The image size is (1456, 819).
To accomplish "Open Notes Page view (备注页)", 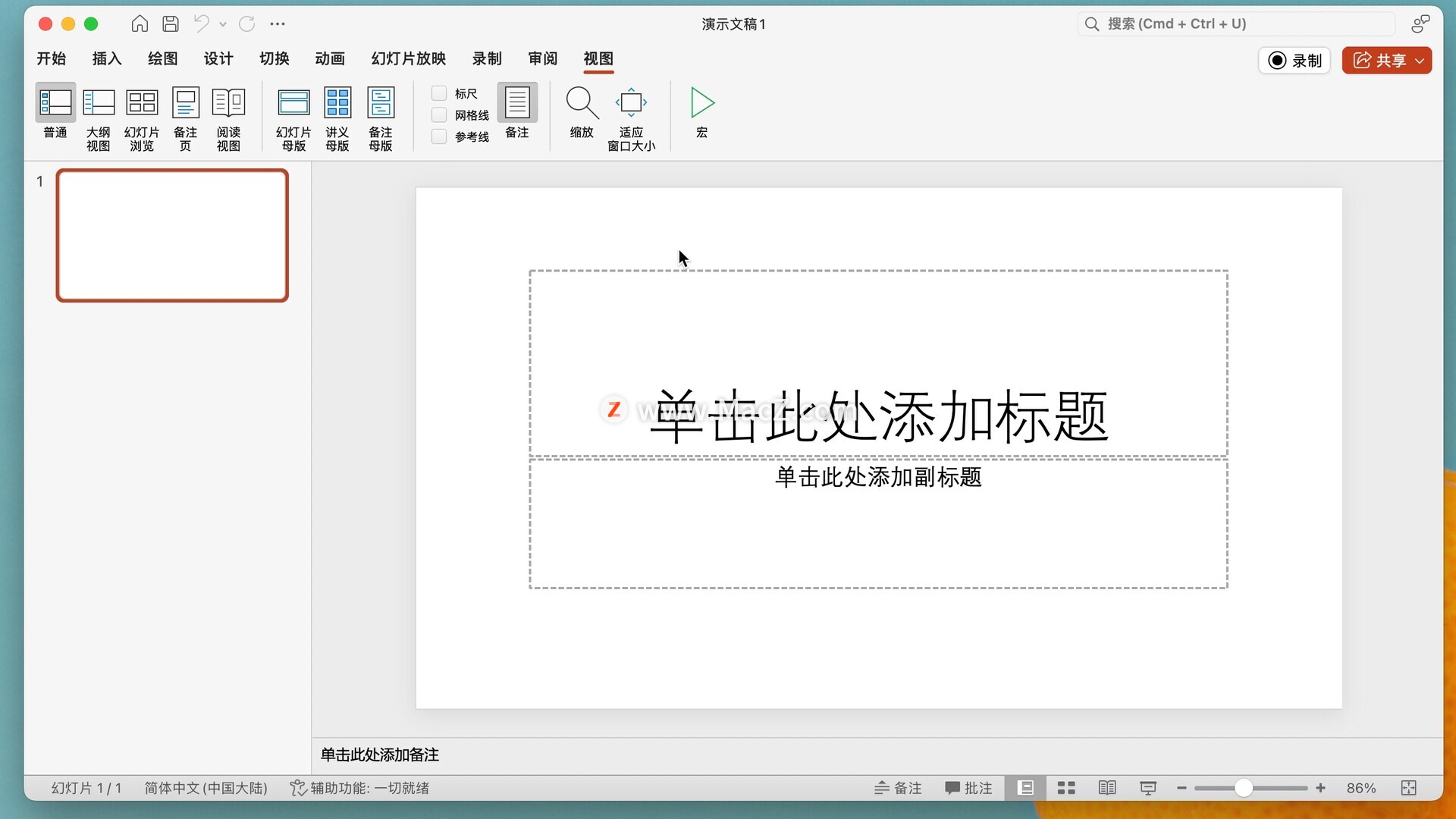I will (186, 119).
